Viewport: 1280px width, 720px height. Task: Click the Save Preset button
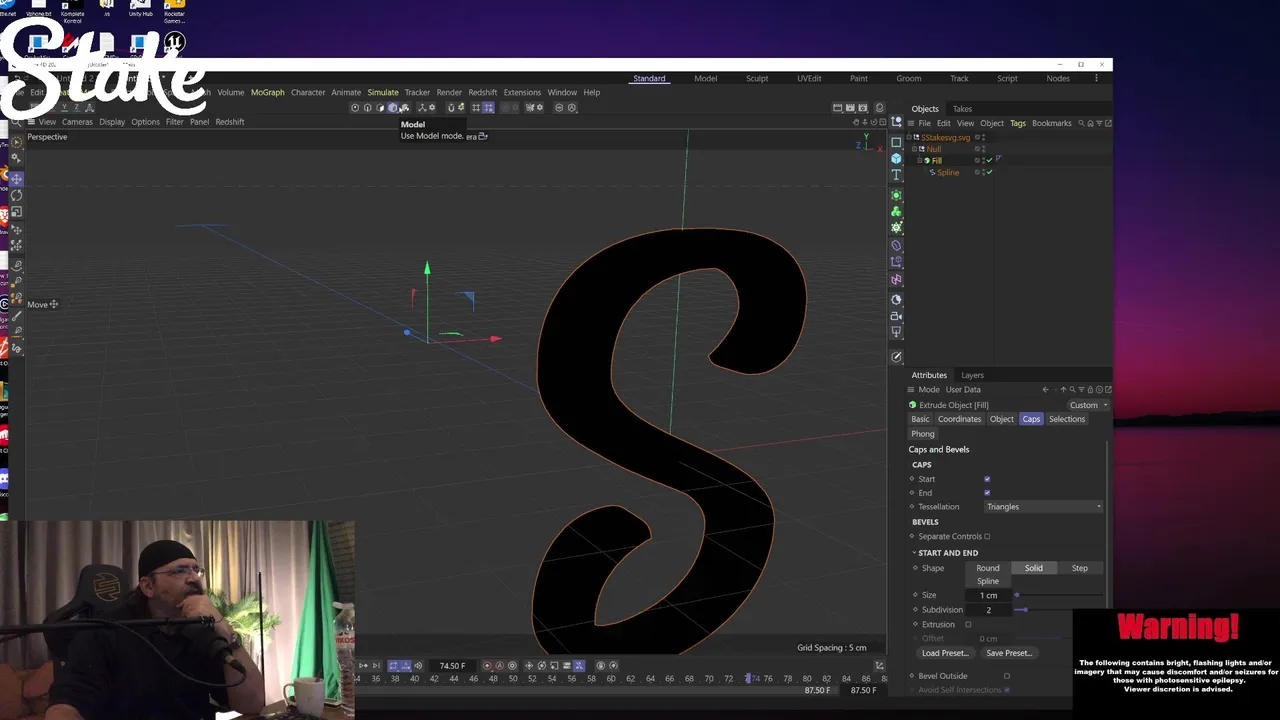pyautogui.click(x=1008, y=653)
